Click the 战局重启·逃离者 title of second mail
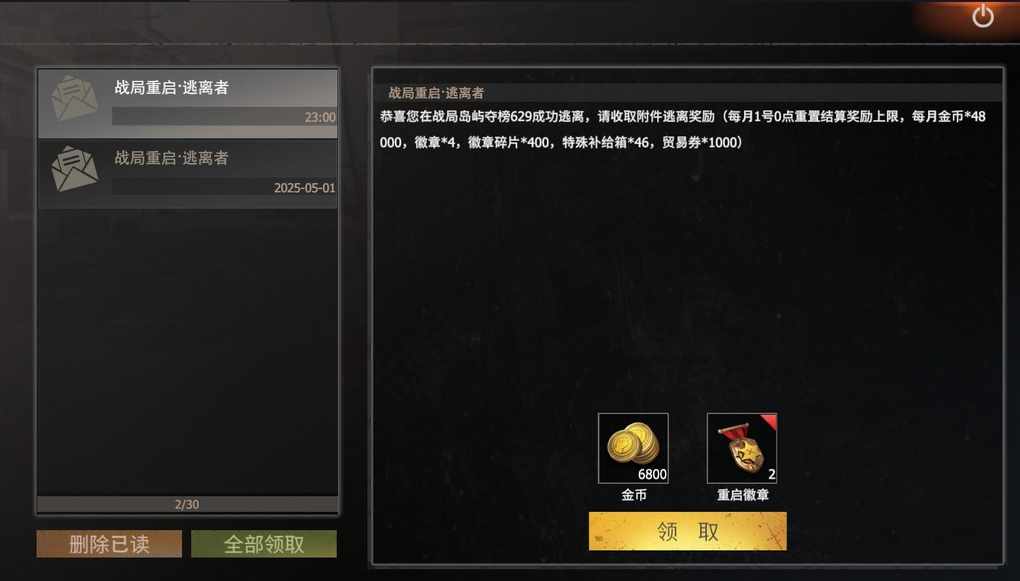Image resolution: width=1020 pixels, height=581 pixels. (x=172, y=157)
